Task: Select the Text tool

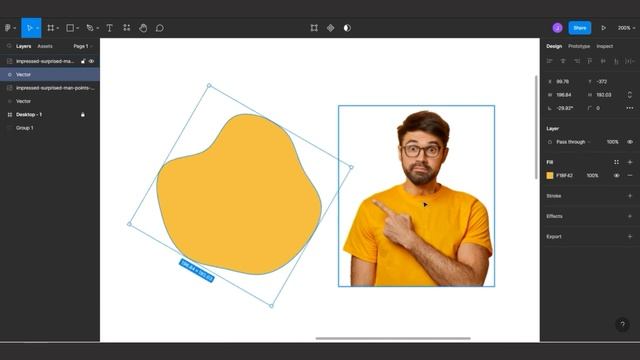Action: [109, 28]
